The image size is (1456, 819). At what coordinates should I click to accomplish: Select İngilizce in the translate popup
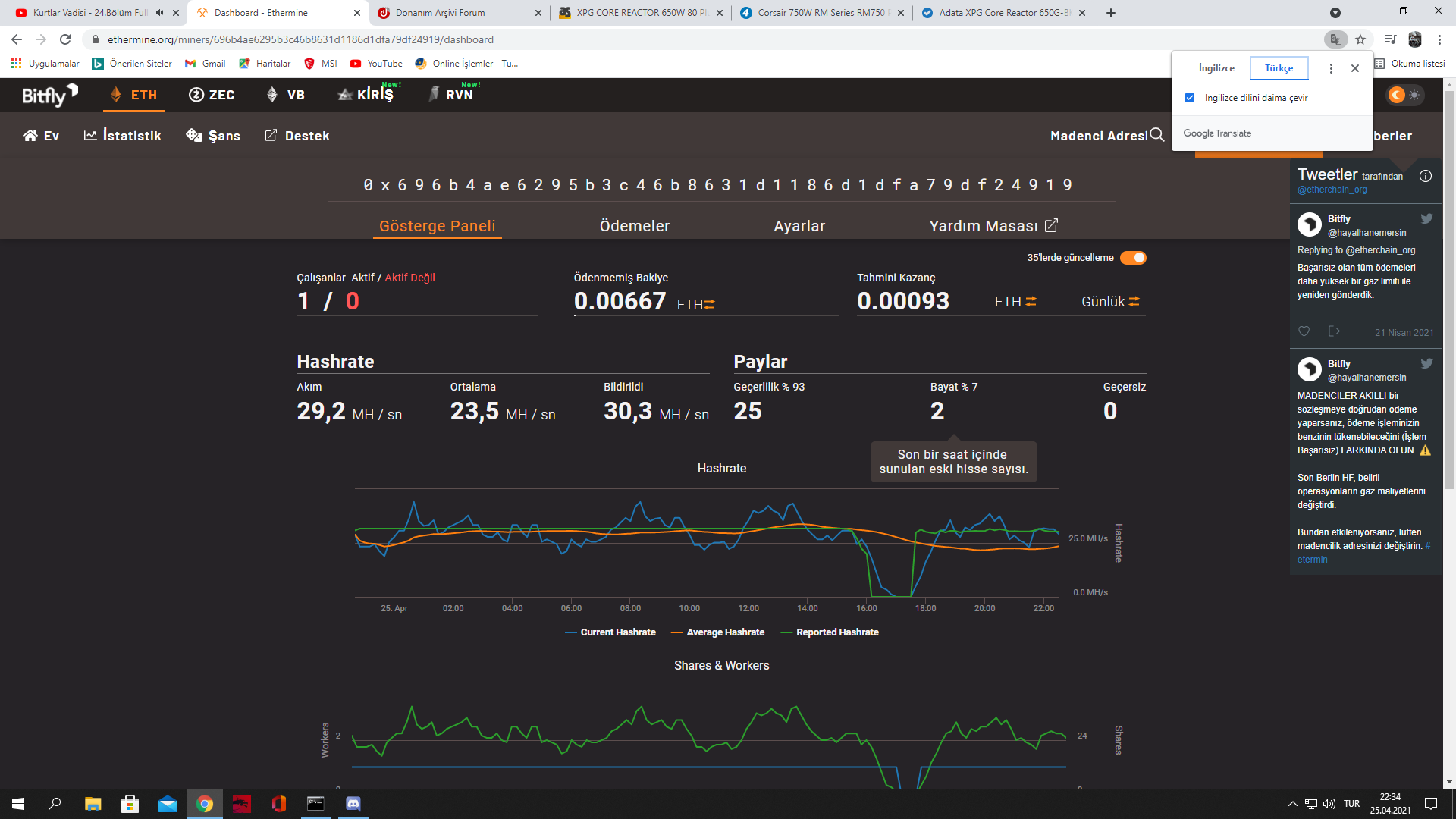[1216, 68]
